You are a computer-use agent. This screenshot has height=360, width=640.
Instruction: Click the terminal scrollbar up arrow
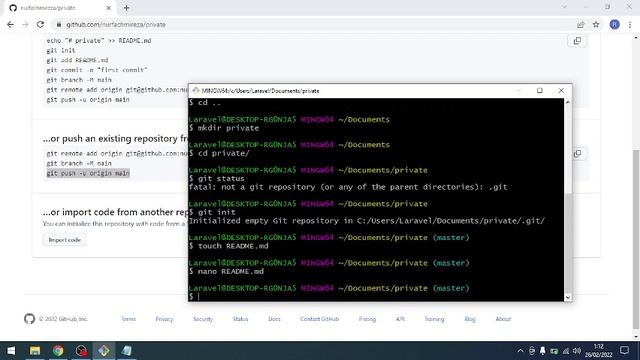click(x=567, y=102)
